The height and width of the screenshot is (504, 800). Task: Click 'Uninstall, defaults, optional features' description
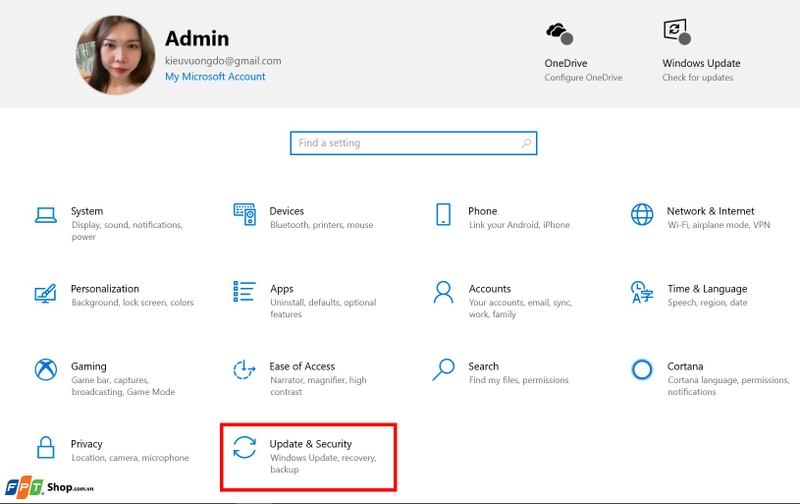coord(323,308)
